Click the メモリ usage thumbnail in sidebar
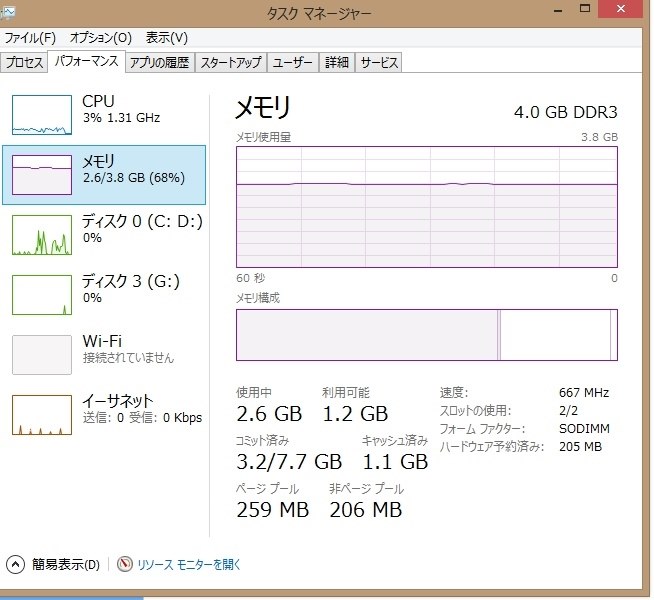The height and width of the screenshot is (600, 654). coord(42,174)
